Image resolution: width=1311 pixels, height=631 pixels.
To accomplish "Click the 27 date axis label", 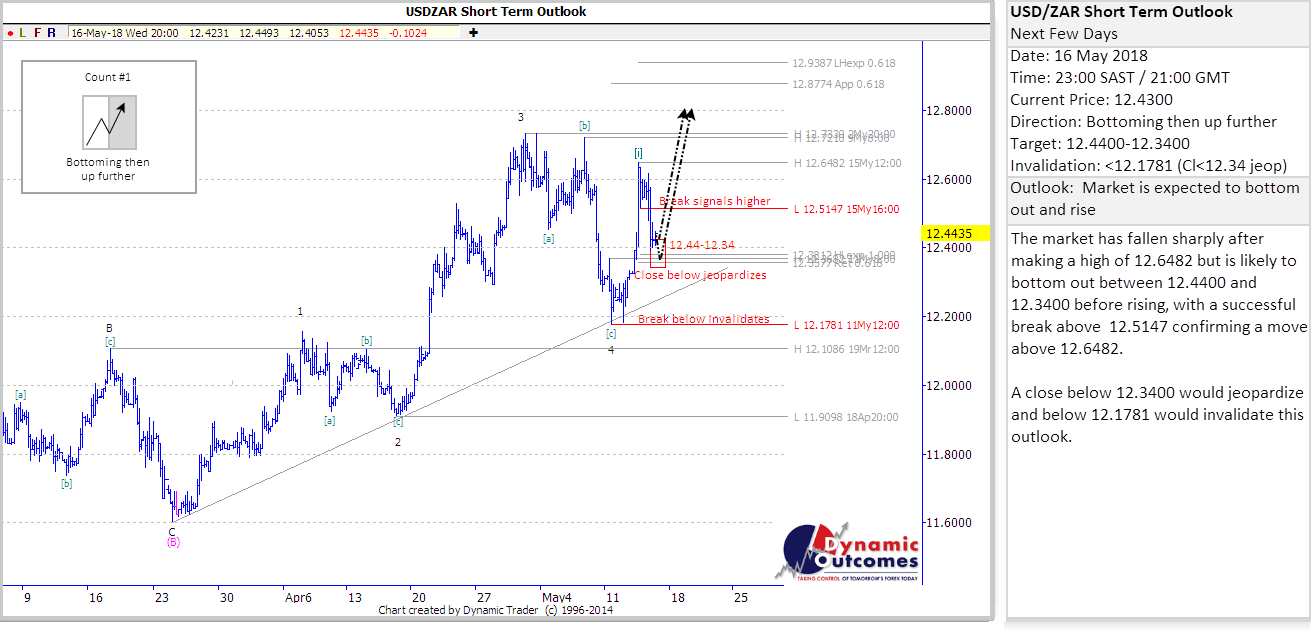I will [482, 597].
